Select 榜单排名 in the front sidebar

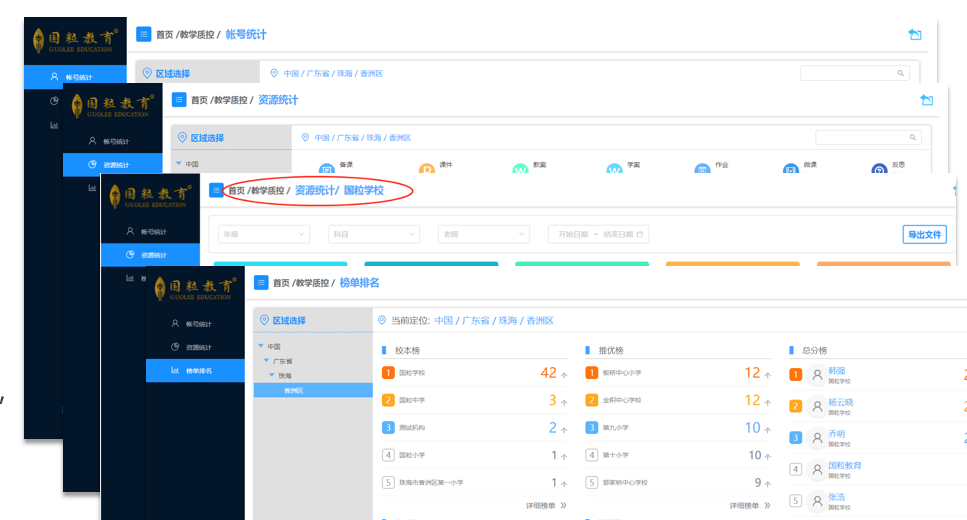tap(199, 371)
